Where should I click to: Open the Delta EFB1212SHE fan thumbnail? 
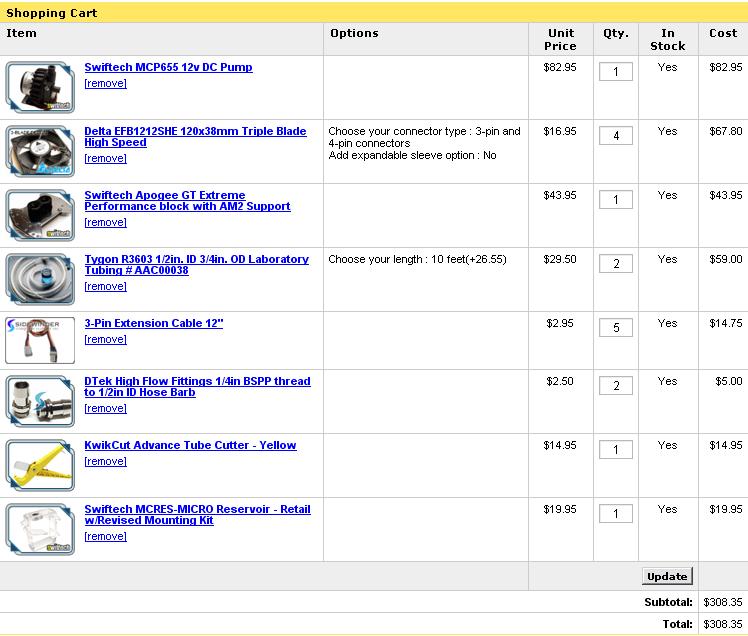[x=40, y=151]
